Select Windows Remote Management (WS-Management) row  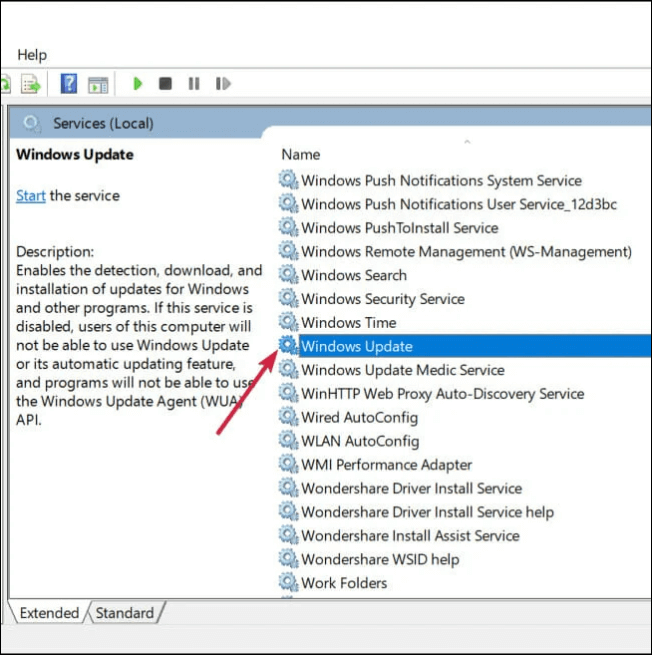pyautogui.click(x=466, y=251)
